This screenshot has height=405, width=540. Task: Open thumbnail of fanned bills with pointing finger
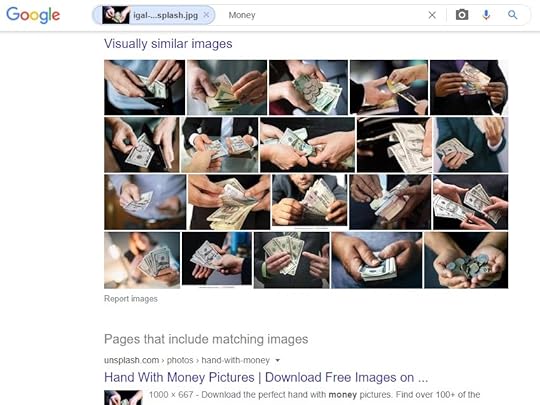coord(291,260)
